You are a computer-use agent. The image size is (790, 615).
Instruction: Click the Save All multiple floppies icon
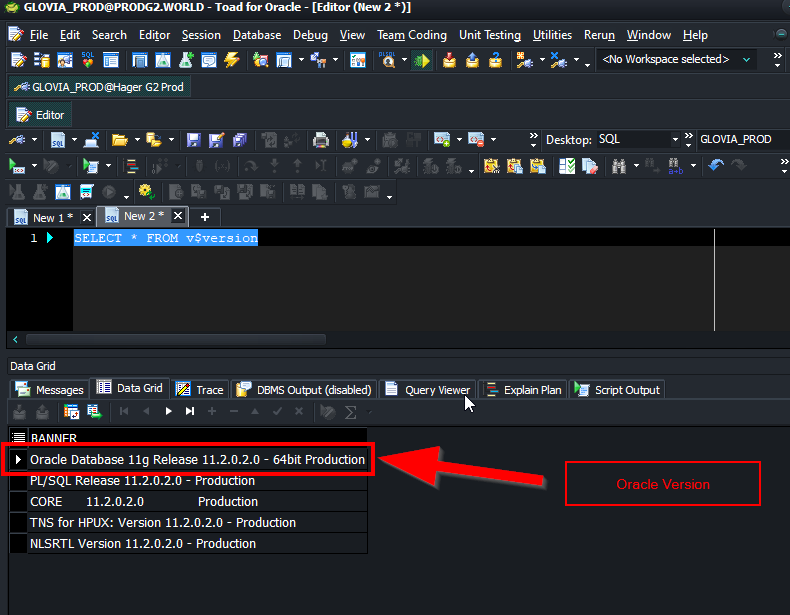240,140
